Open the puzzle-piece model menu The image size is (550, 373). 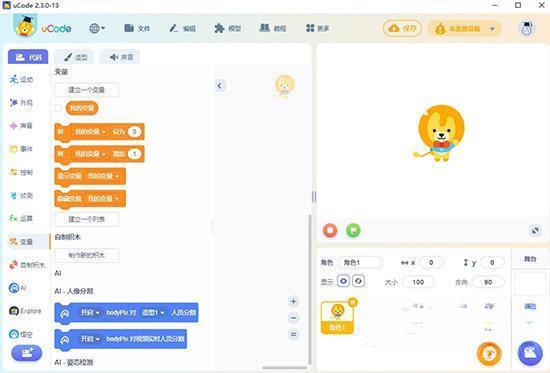point(228,28)
